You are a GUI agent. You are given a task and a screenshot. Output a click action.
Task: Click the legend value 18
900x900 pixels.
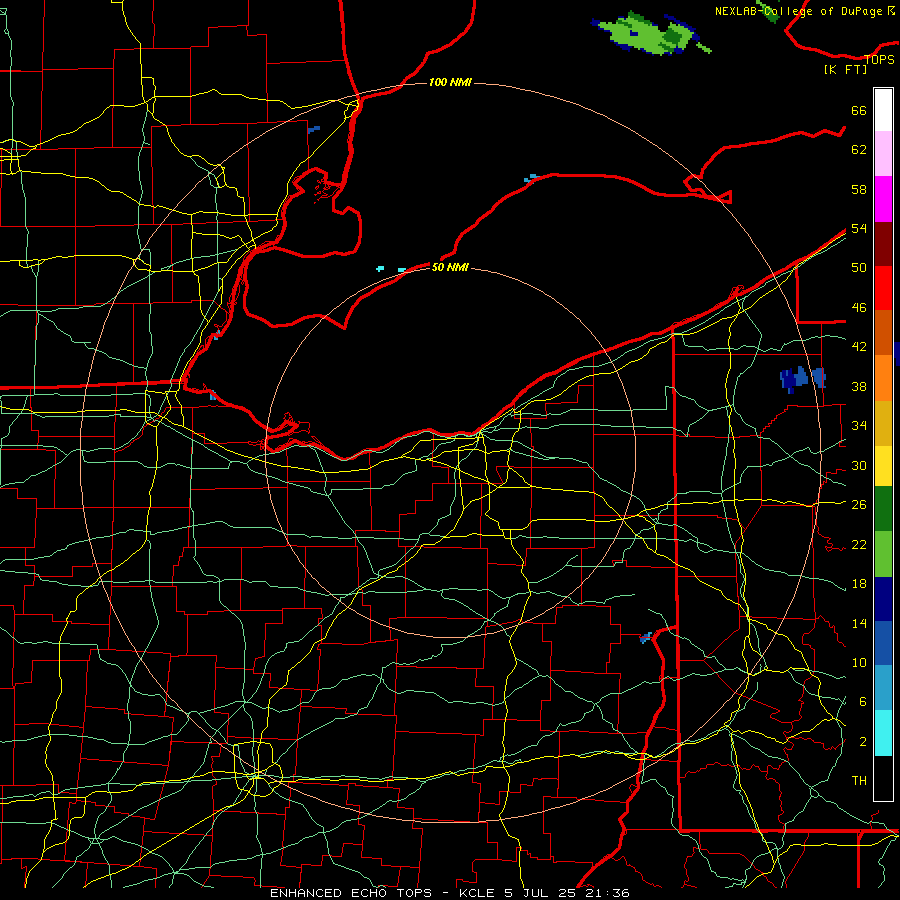click(859, 584)
